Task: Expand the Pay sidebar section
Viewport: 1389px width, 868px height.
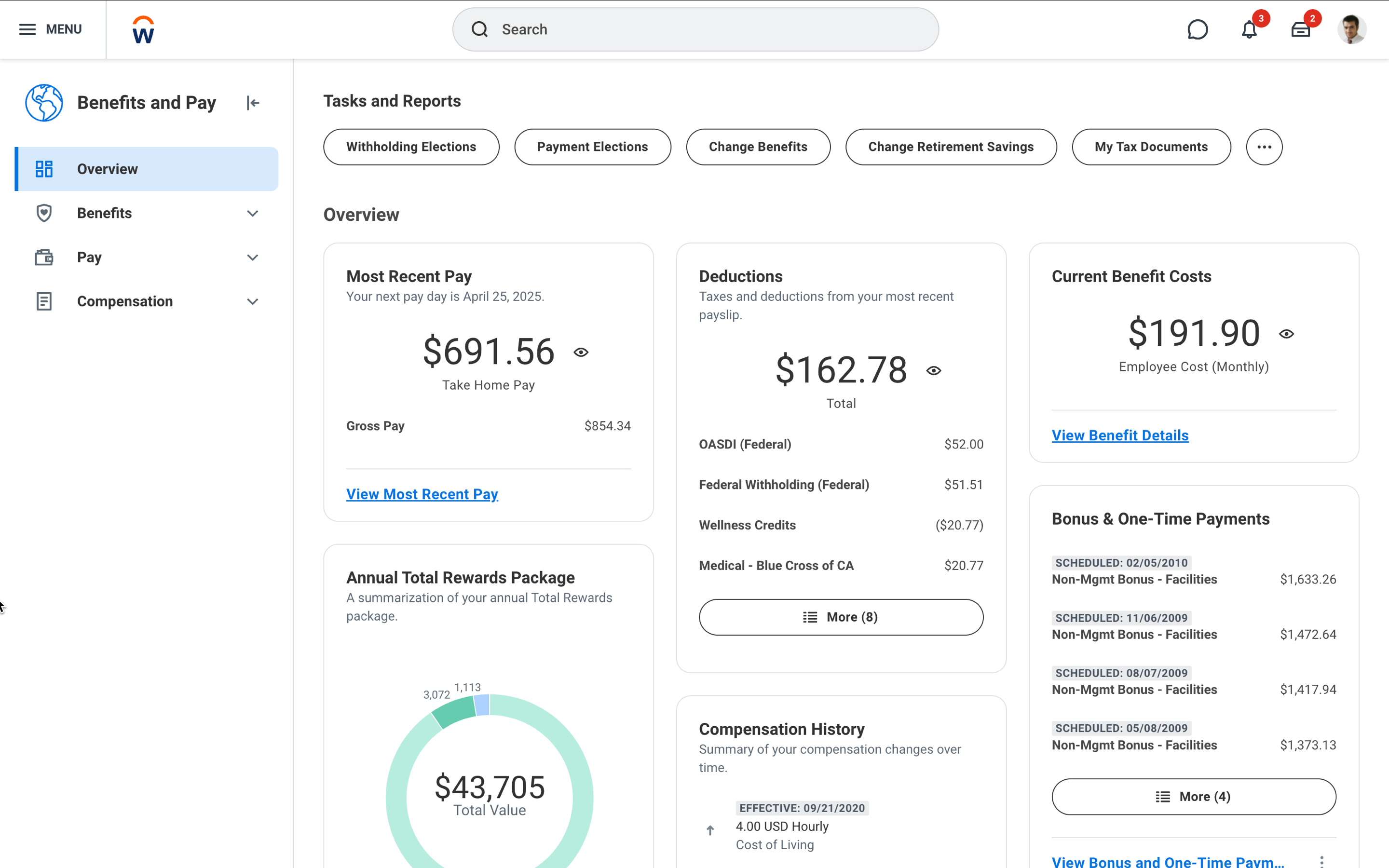Action: (253, 257)
